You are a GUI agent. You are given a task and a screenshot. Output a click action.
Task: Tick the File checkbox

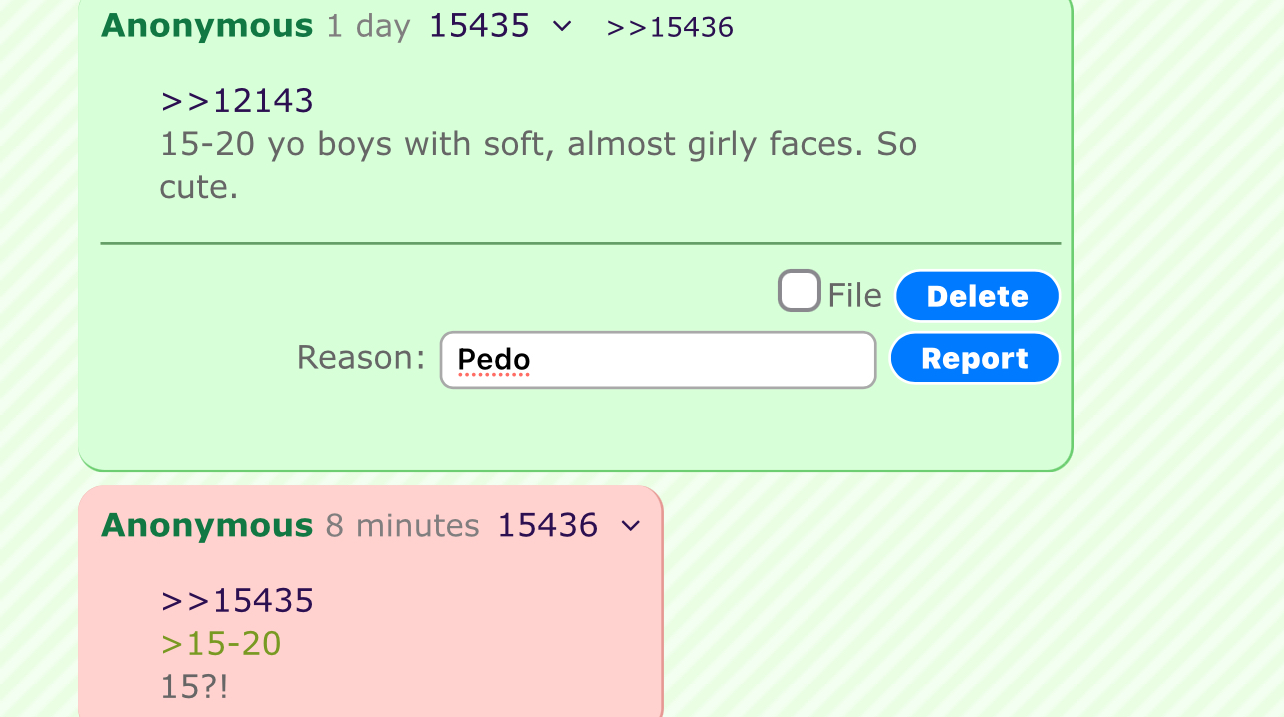pyautogui.click(x=799, y=292)
